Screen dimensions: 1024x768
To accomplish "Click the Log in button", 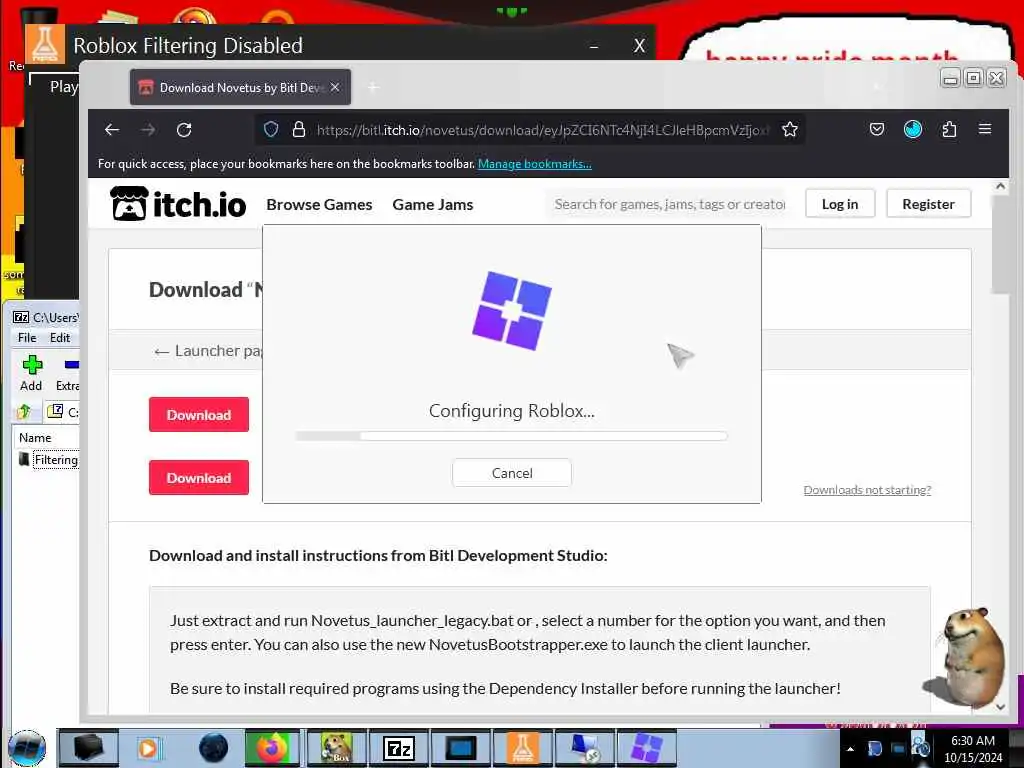I will click(840, 204).
